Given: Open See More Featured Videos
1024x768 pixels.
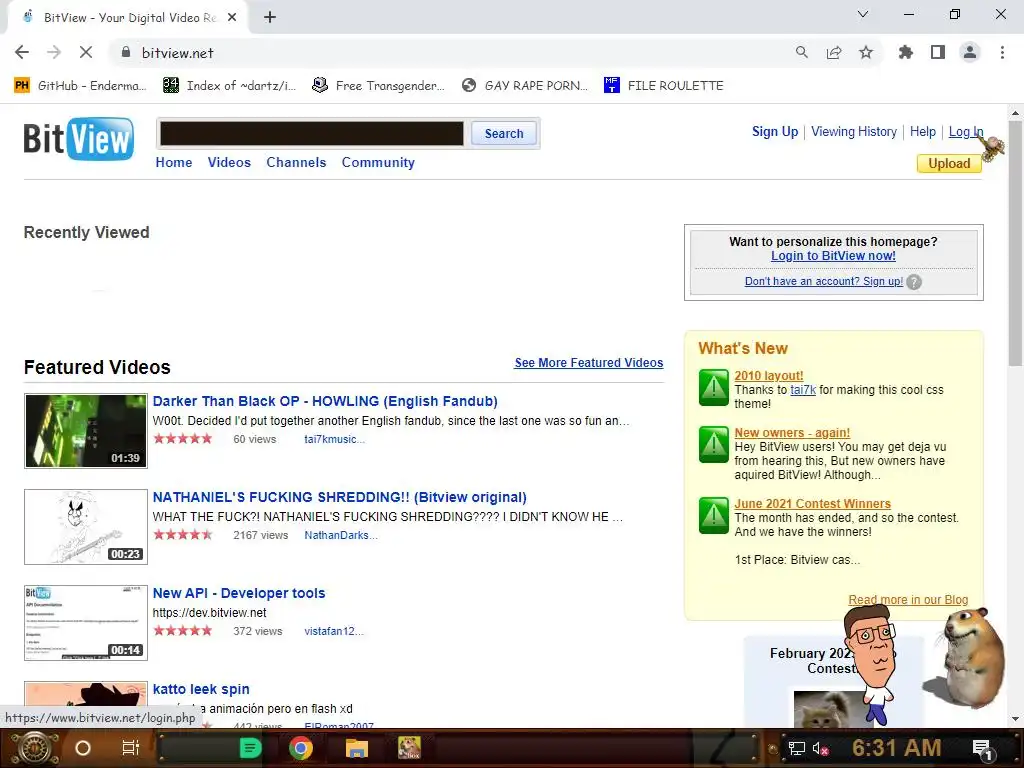Looking at the screenshot, I should point(588,362).
